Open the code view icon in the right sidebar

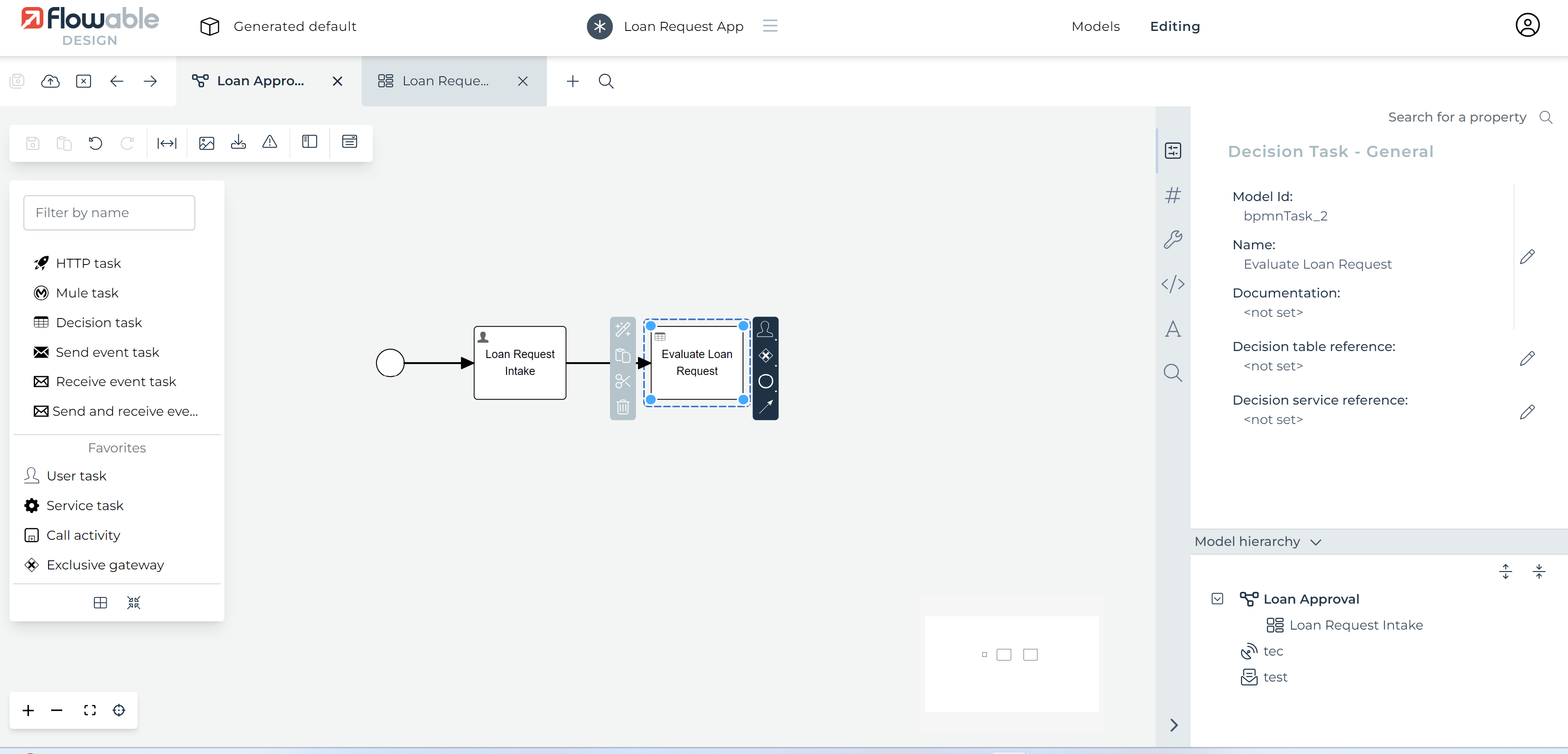pos(1172,284)
